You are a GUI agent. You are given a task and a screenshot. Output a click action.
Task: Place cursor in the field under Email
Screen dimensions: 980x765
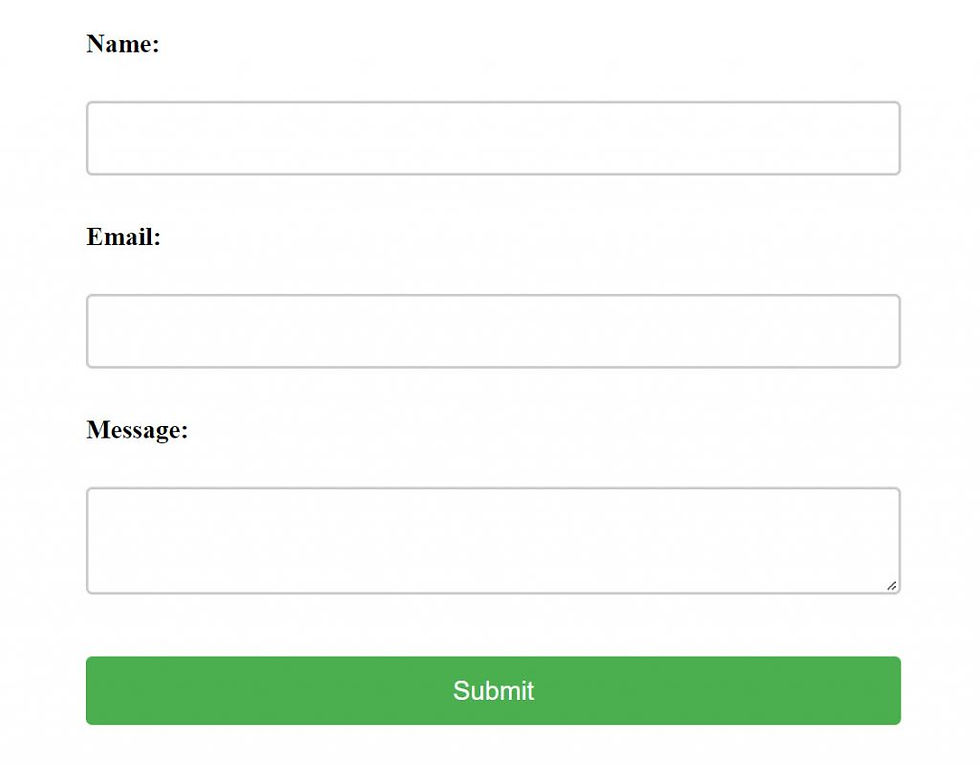coord(493,331)
